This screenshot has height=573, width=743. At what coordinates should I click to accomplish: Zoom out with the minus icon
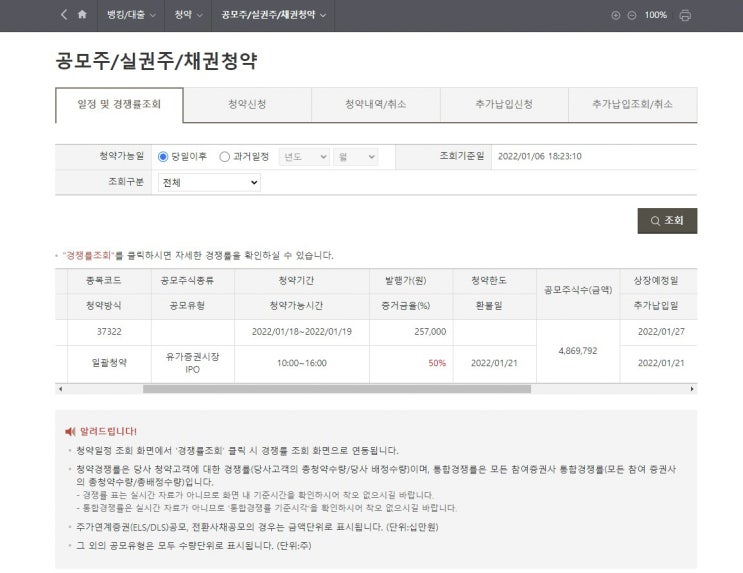(632, 15)
